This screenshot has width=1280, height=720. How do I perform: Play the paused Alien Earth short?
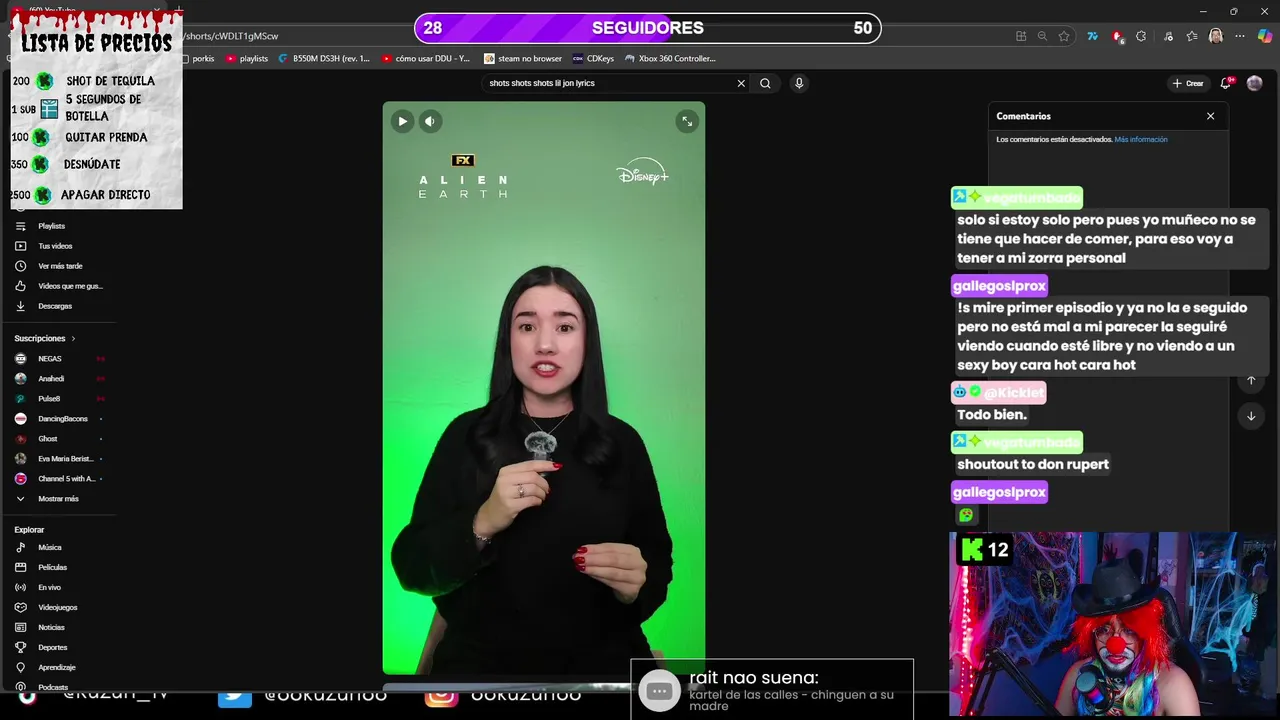402,121
